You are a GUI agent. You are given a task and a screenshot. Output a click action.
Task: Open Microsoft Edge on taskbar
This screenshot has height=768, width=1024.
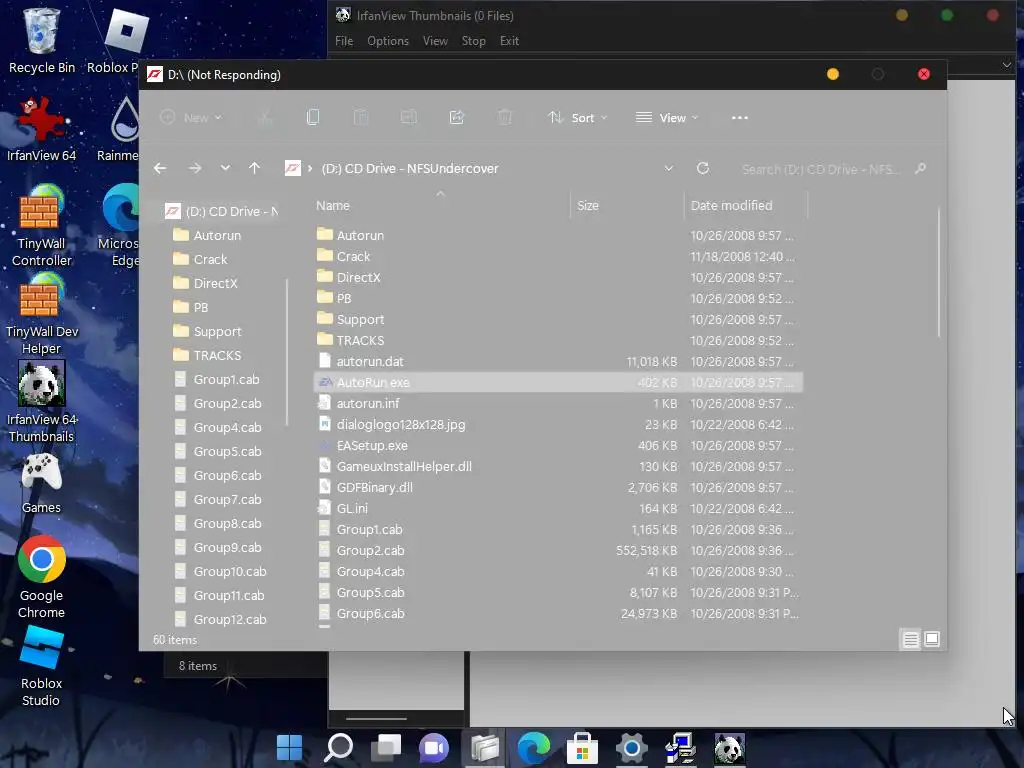534,748
